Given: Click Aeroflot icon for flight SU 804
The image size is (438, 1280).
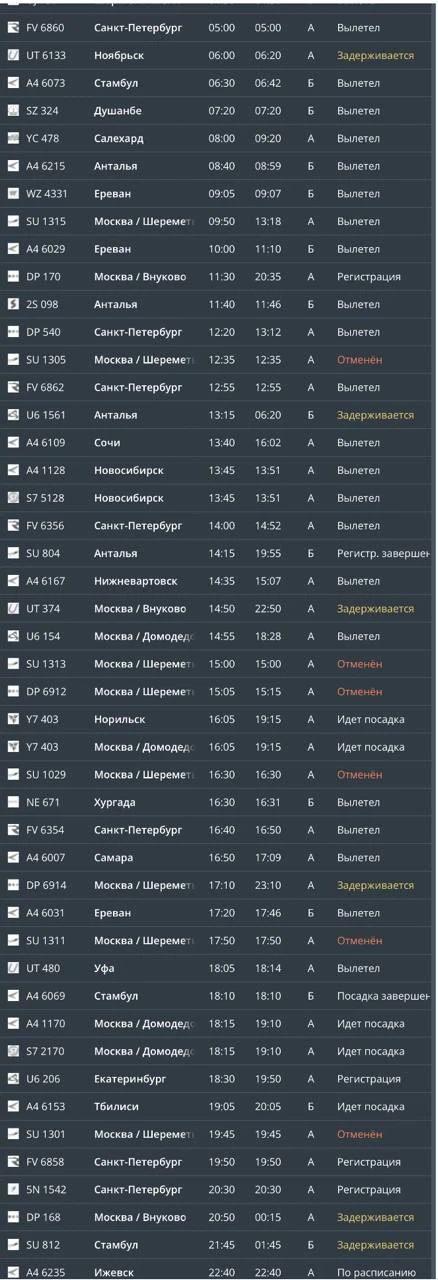Looking at the screenshot, I should pos(13,553).
